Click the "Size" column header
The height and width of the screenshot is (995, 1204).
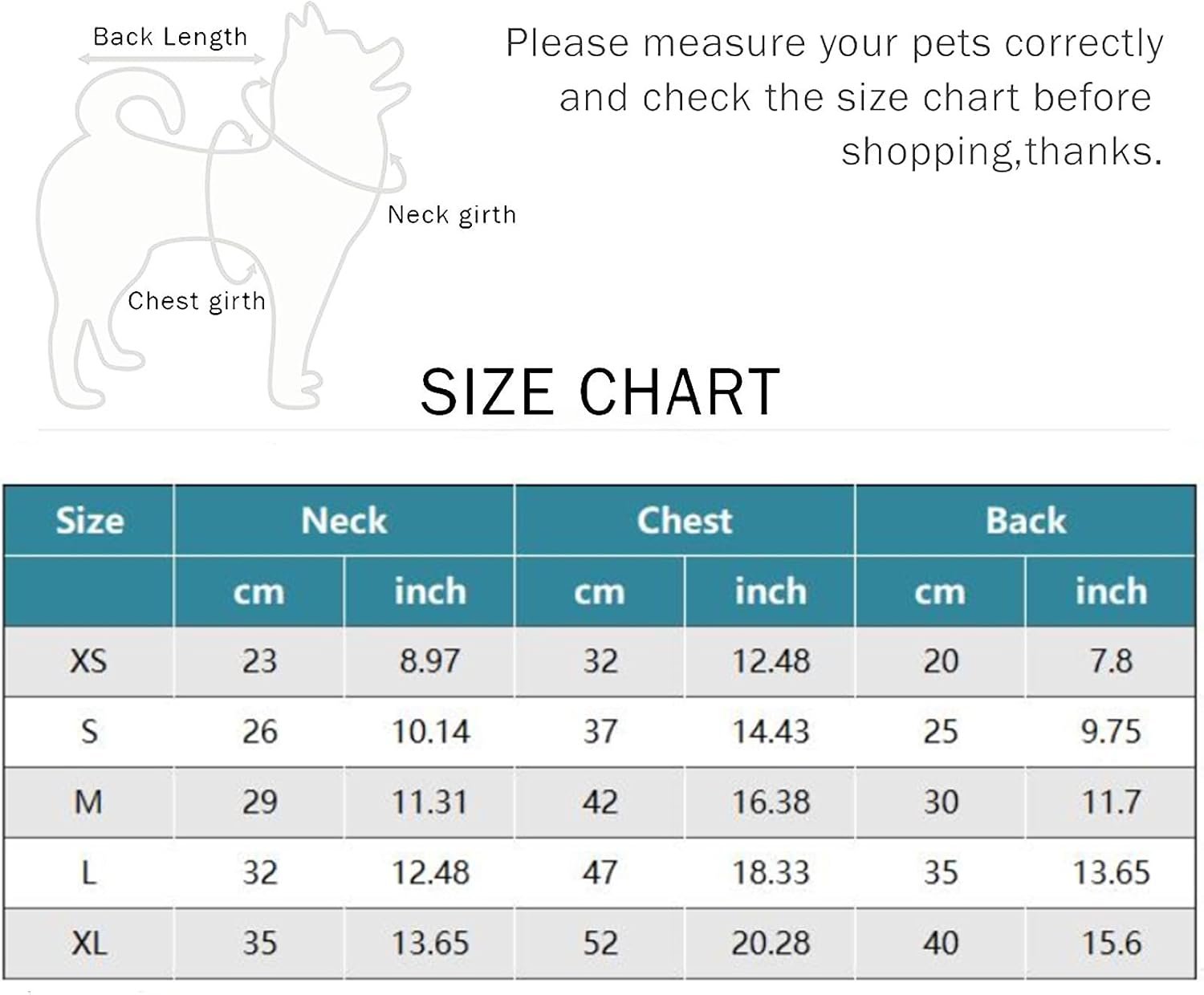click(89, 521)
